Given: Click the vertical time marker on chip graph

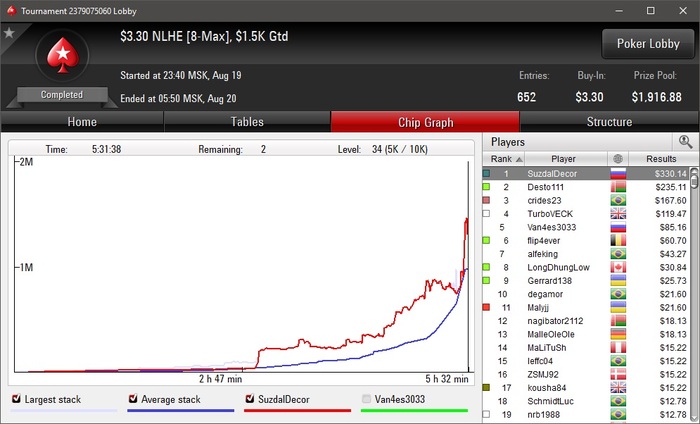Looking at the screenshot, I should tap(468, 266).
